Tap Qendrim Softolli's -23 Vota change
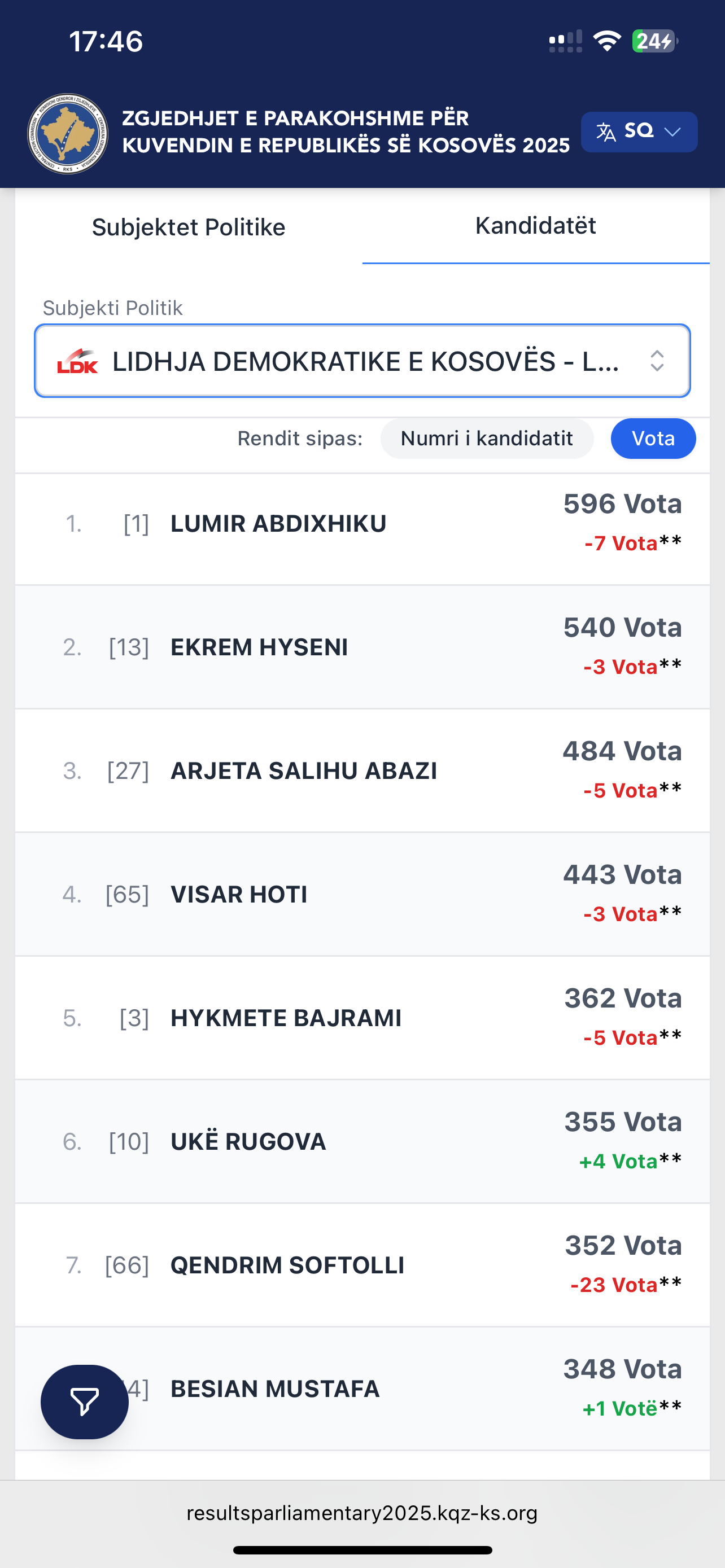Image resolution: width=725 pixels, height=1568 pixels. [614, 1284]
